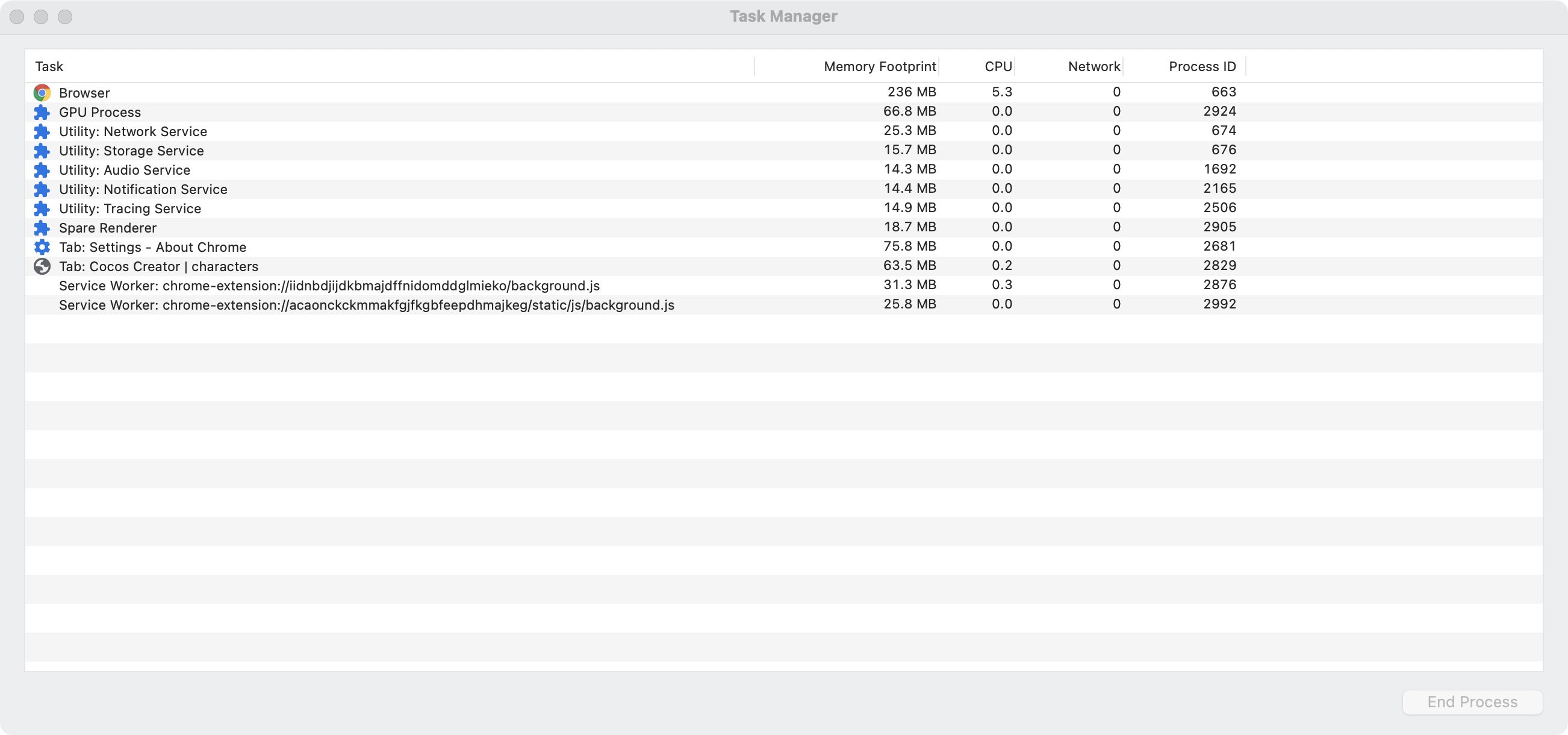Select the Utility: Notification Service row
The image size is (1568, 735).
click(x=143, y=189)
